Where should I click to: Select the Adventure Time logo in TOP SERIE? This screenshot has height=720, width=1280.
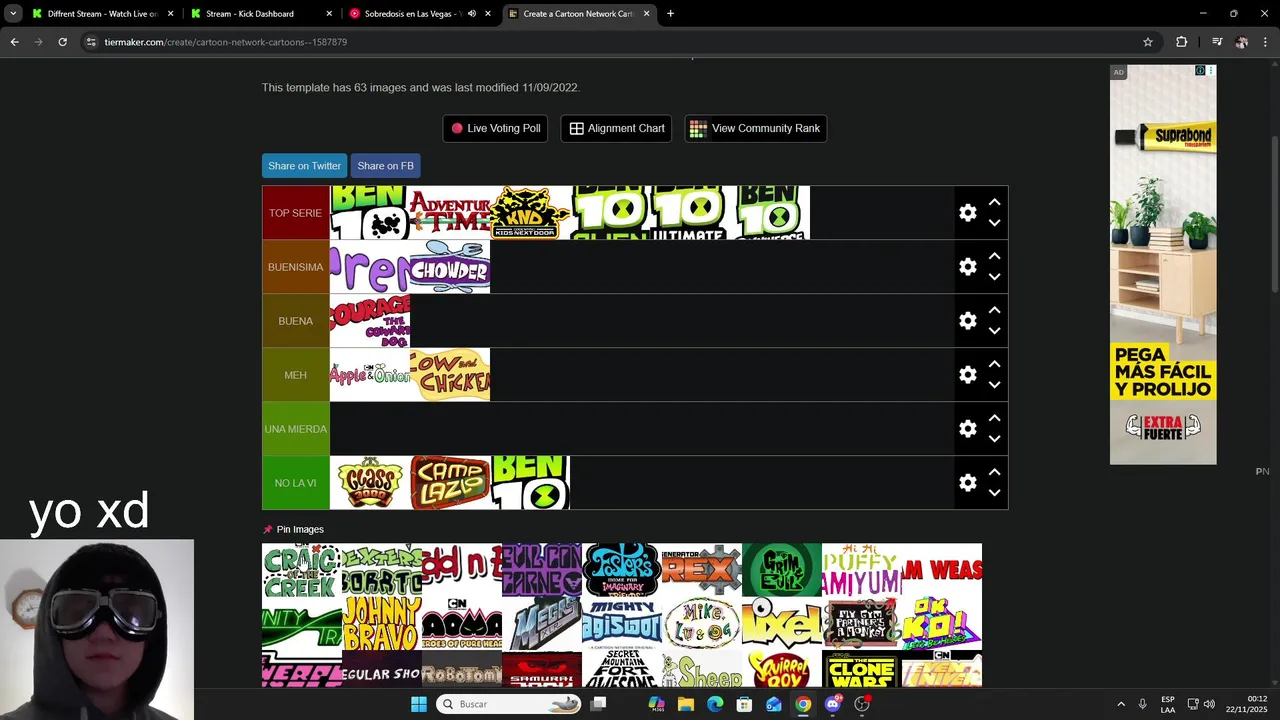[450, 213]
